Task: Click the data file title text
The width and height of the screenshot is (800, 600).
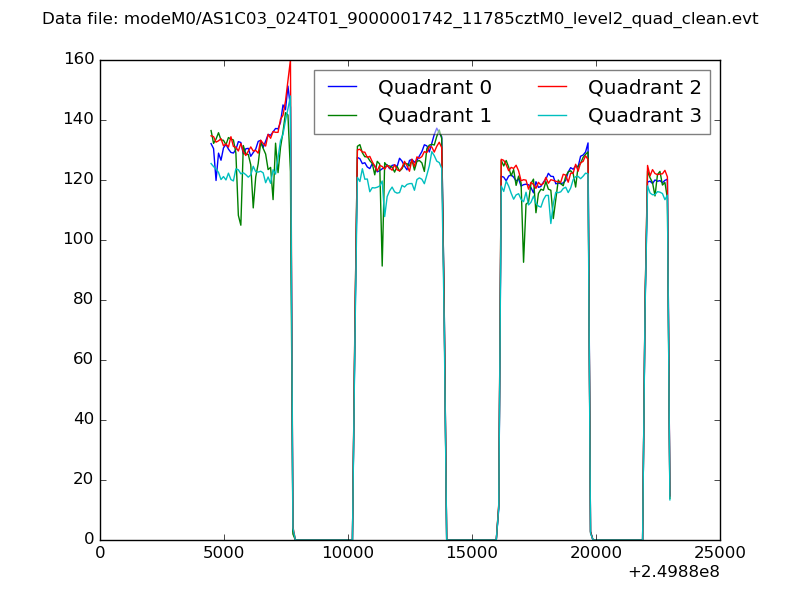Action: (x=400, y=19)
